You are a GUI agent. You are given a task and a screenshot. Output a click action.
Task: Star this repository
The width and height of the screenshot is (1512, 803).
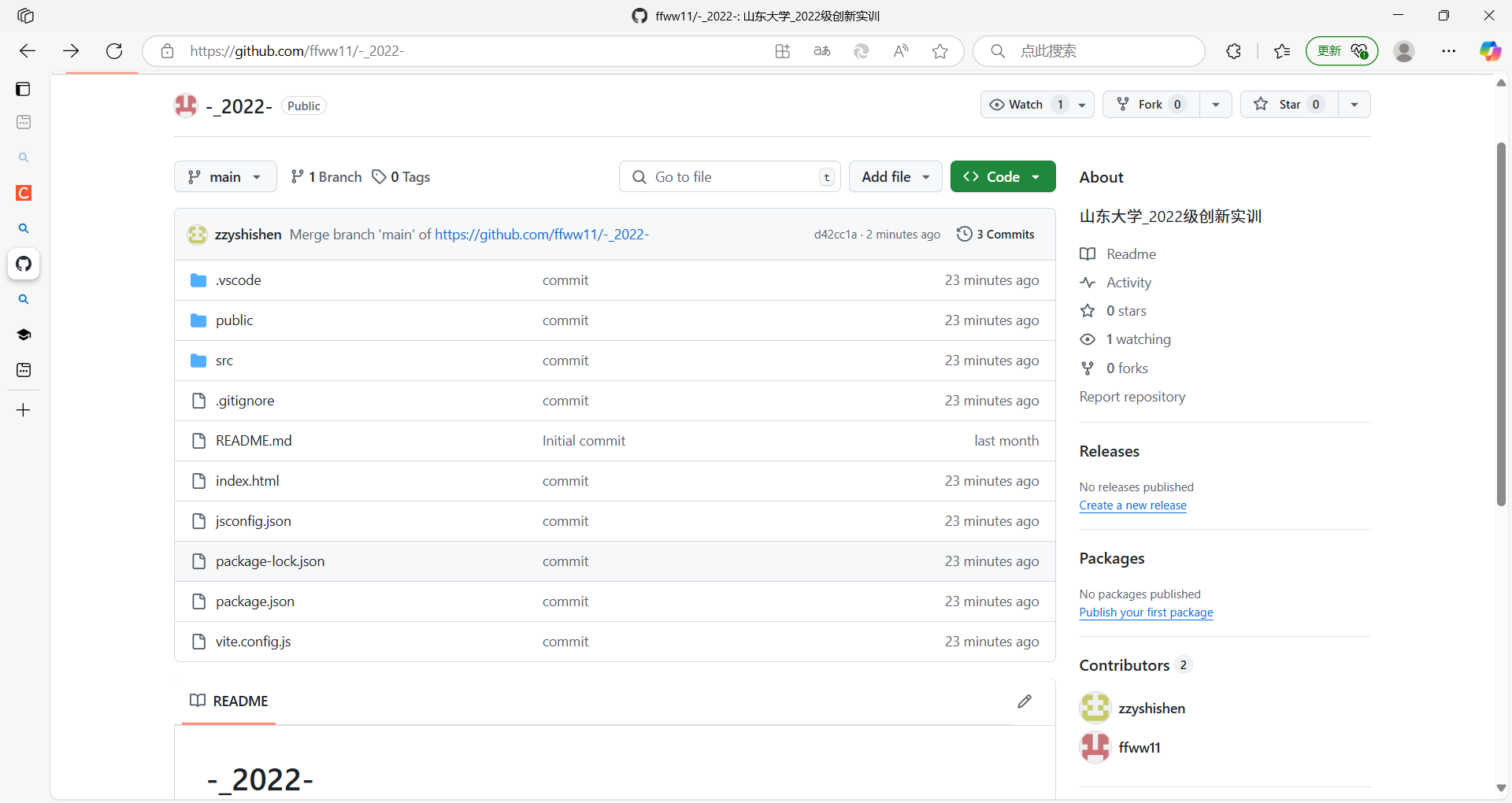click(x=1289, y=104)
